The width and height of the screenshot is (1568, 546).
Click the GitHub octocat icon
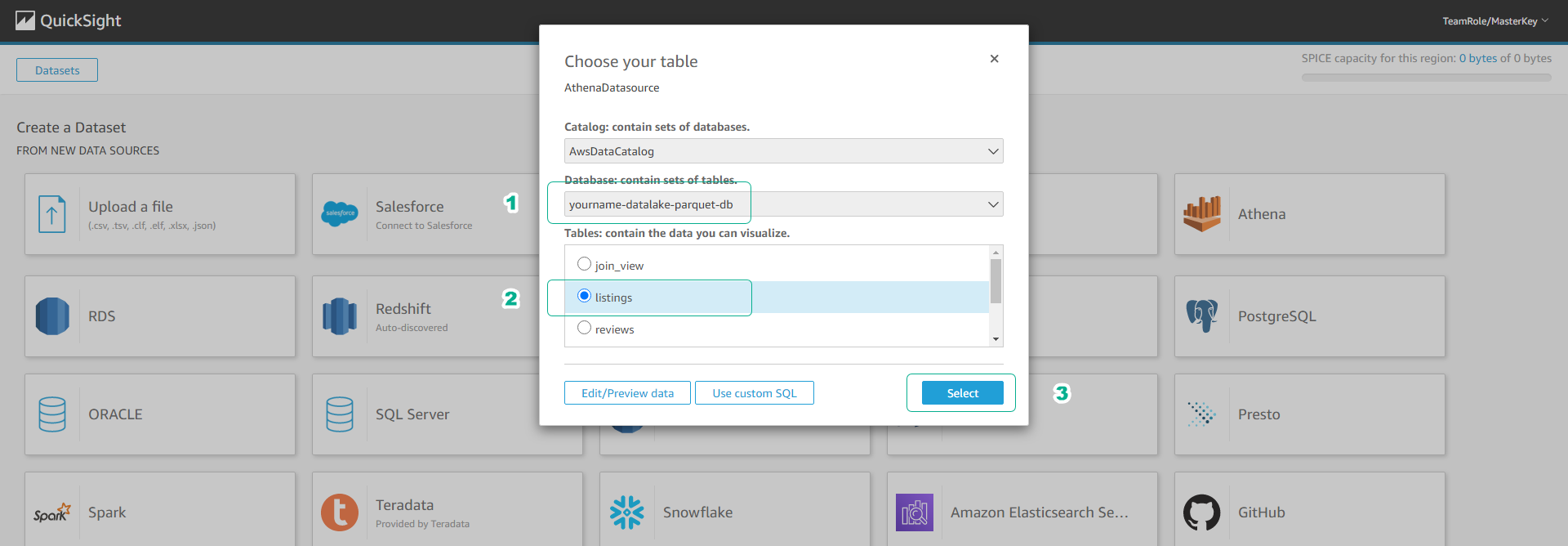coord(1202,512)
